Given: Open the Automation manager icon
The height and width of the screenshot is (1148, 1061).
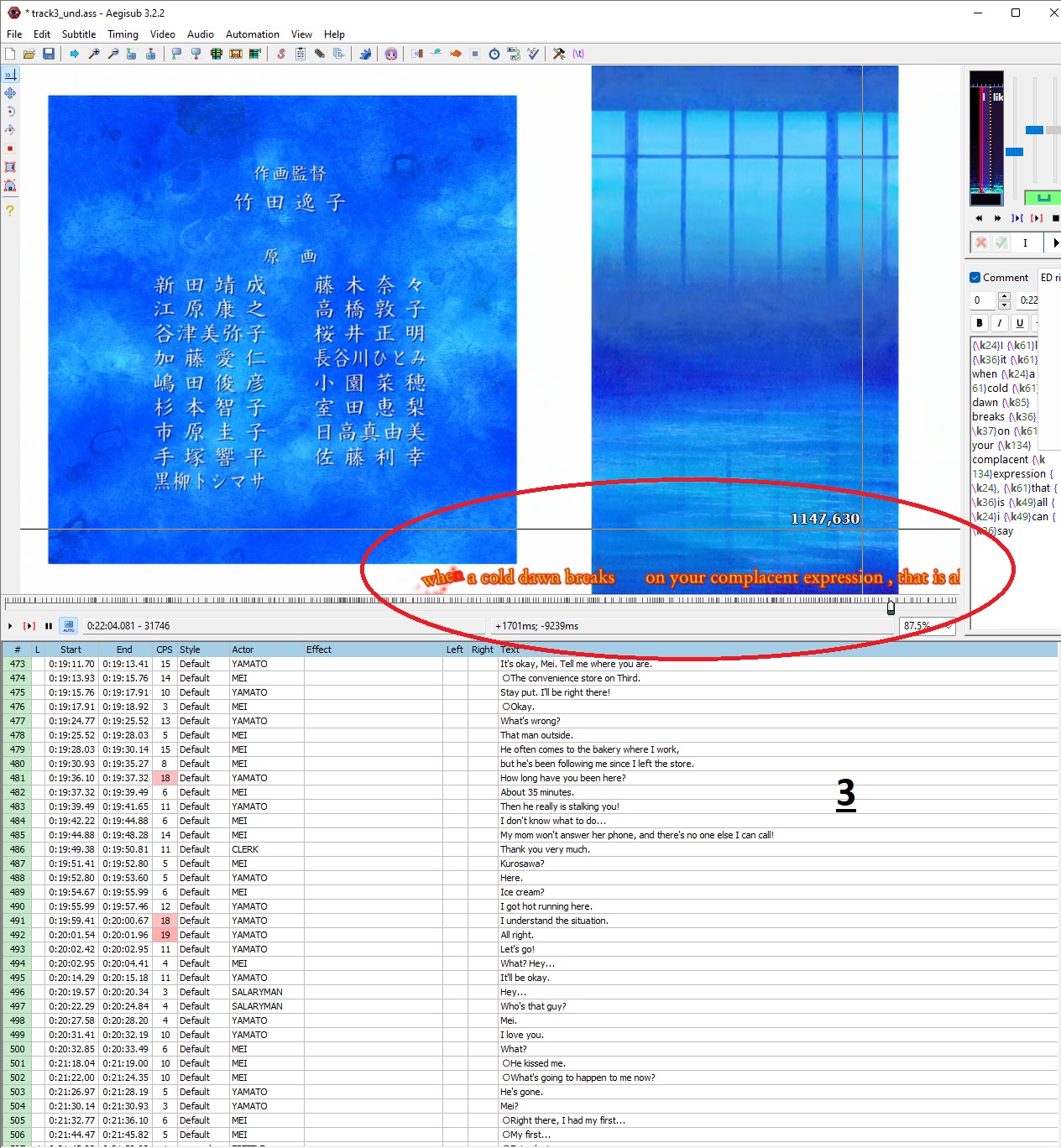Looking at the screenshot, I should [x=365, y=54].
